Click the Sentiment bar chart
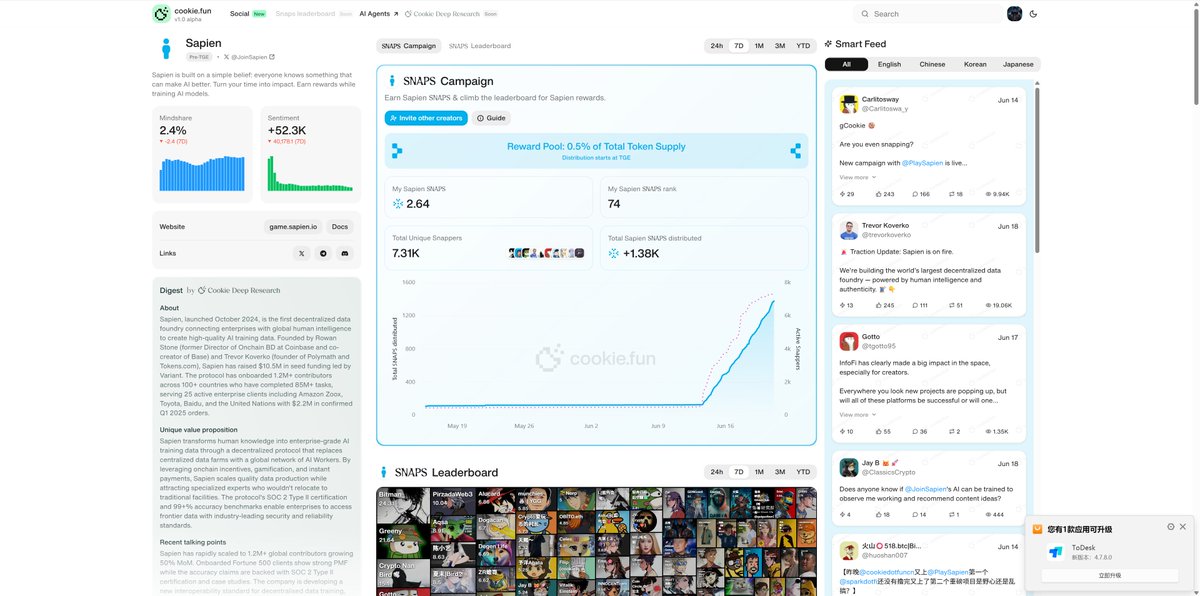 309,172
